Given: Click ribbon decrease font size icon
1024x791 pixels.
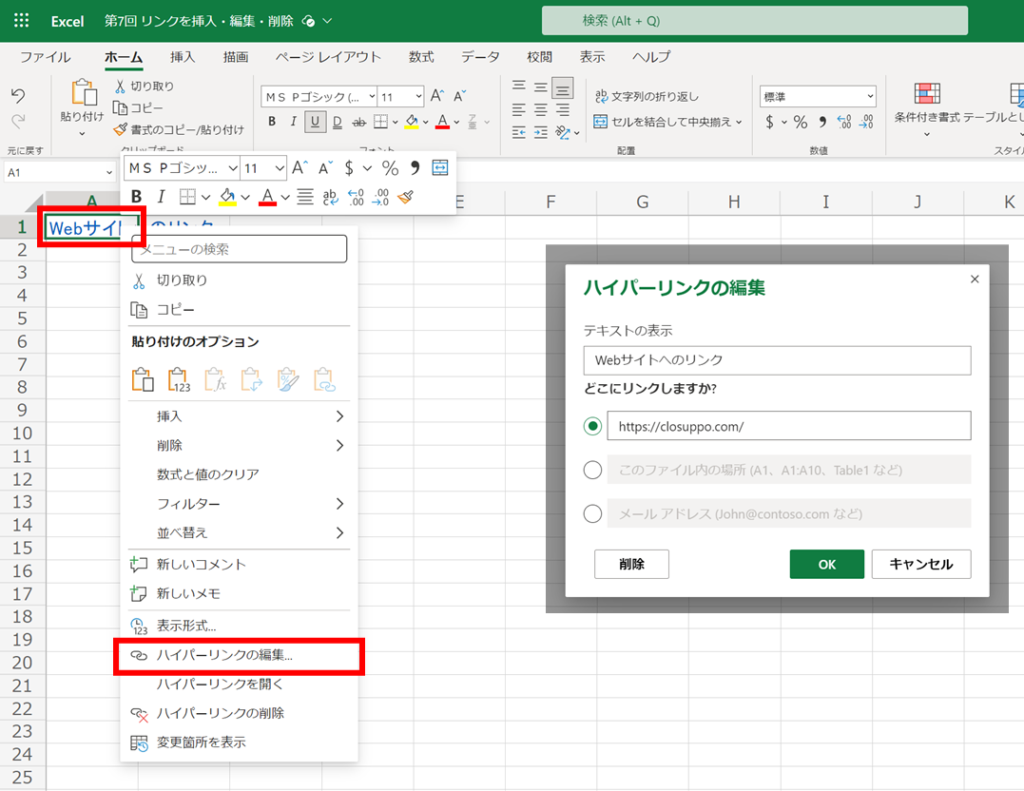Looking at the screenshot, I should tap(460, 96).
